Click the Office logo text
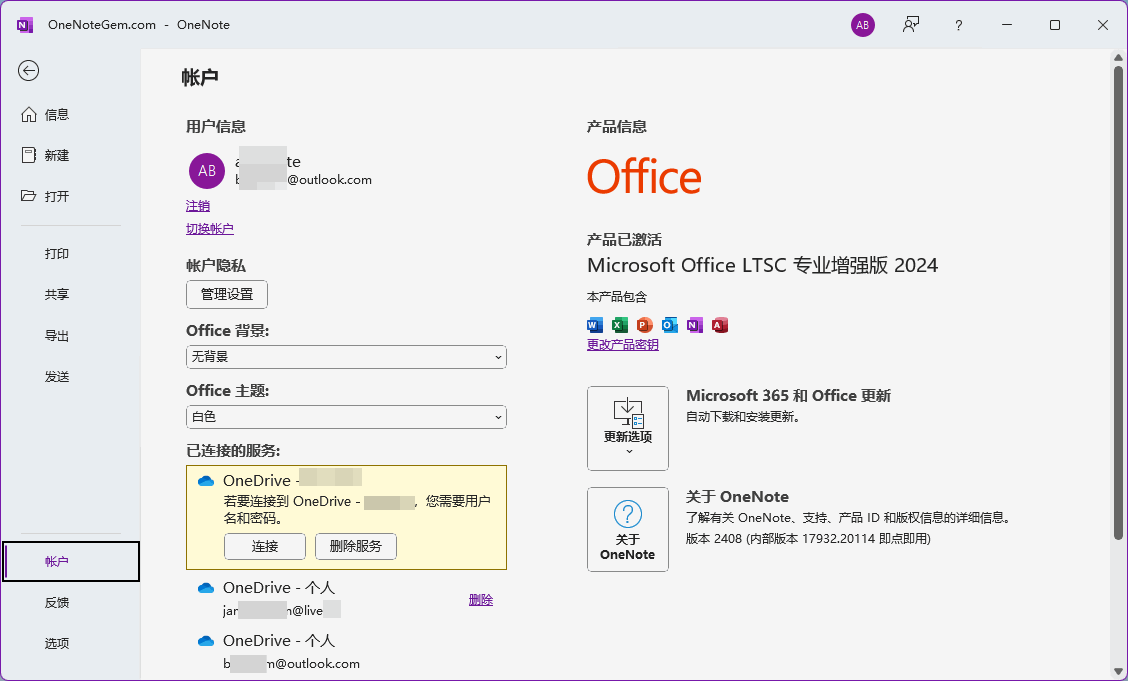This screenshot has height=681, width=1128. [x=644, y=177]
